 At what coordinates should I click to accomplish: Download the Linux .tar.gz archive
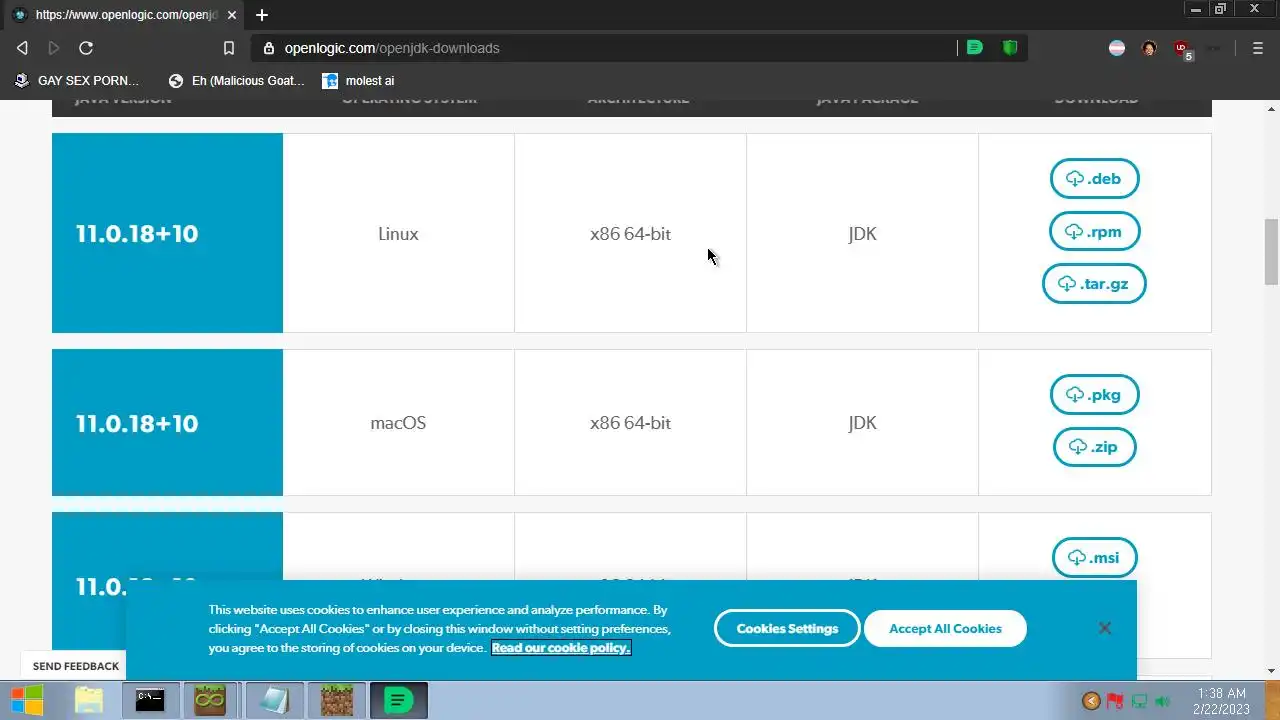1094,284
